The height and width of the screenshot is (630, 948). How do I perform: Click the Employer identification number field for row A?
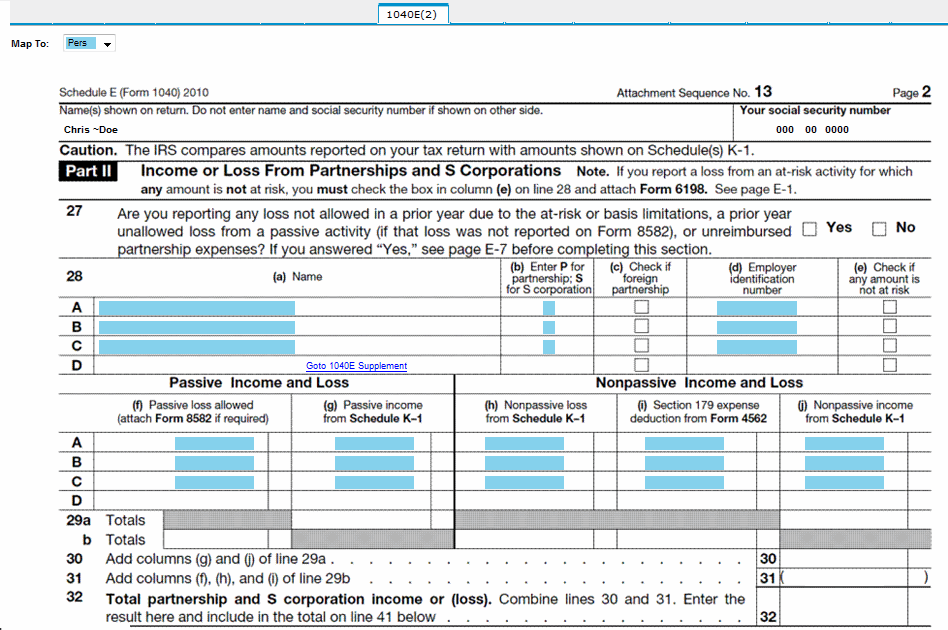coord(757,308)
